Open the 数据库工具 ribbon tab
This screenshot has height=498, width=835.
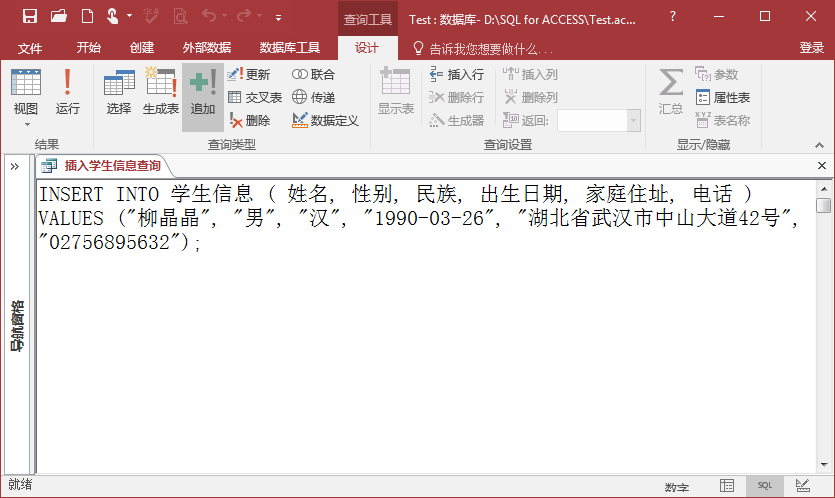(290, 48)
